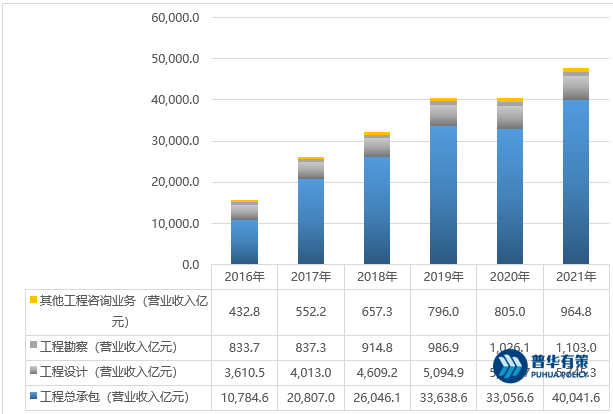Select the table cell showing 4,013.0

tap(310, 372)
